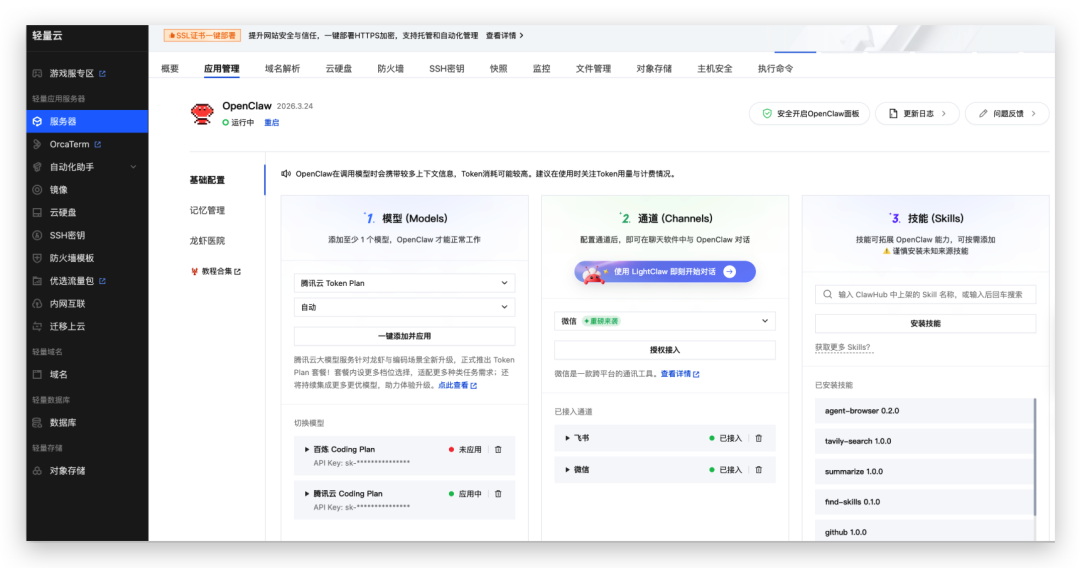Viewport: 1080px width, 568px height.
Task: Switch to the SSH密钥 tab
Action: click(446, 69)
